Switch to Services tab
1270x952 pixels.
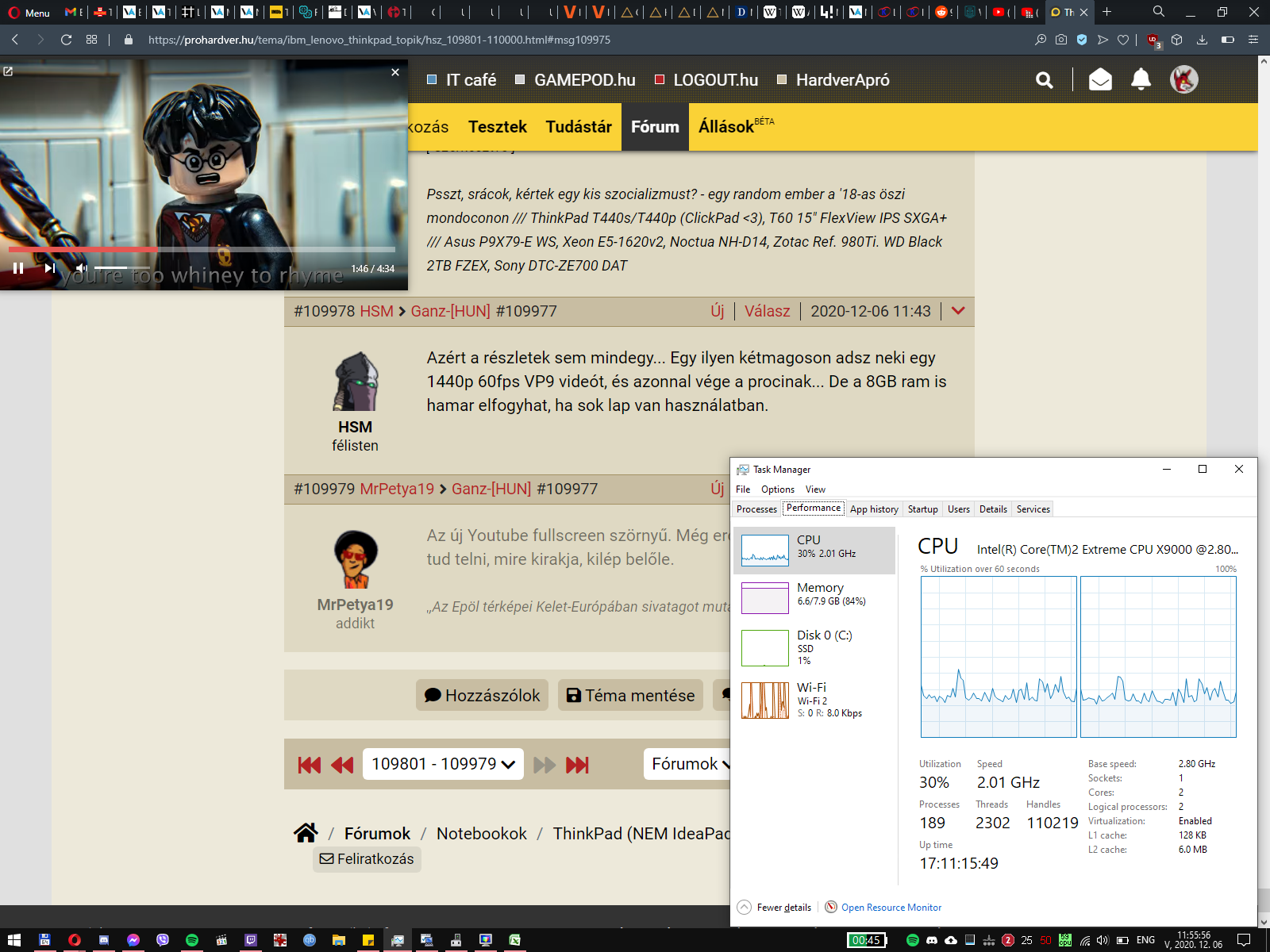point(1033,509)
